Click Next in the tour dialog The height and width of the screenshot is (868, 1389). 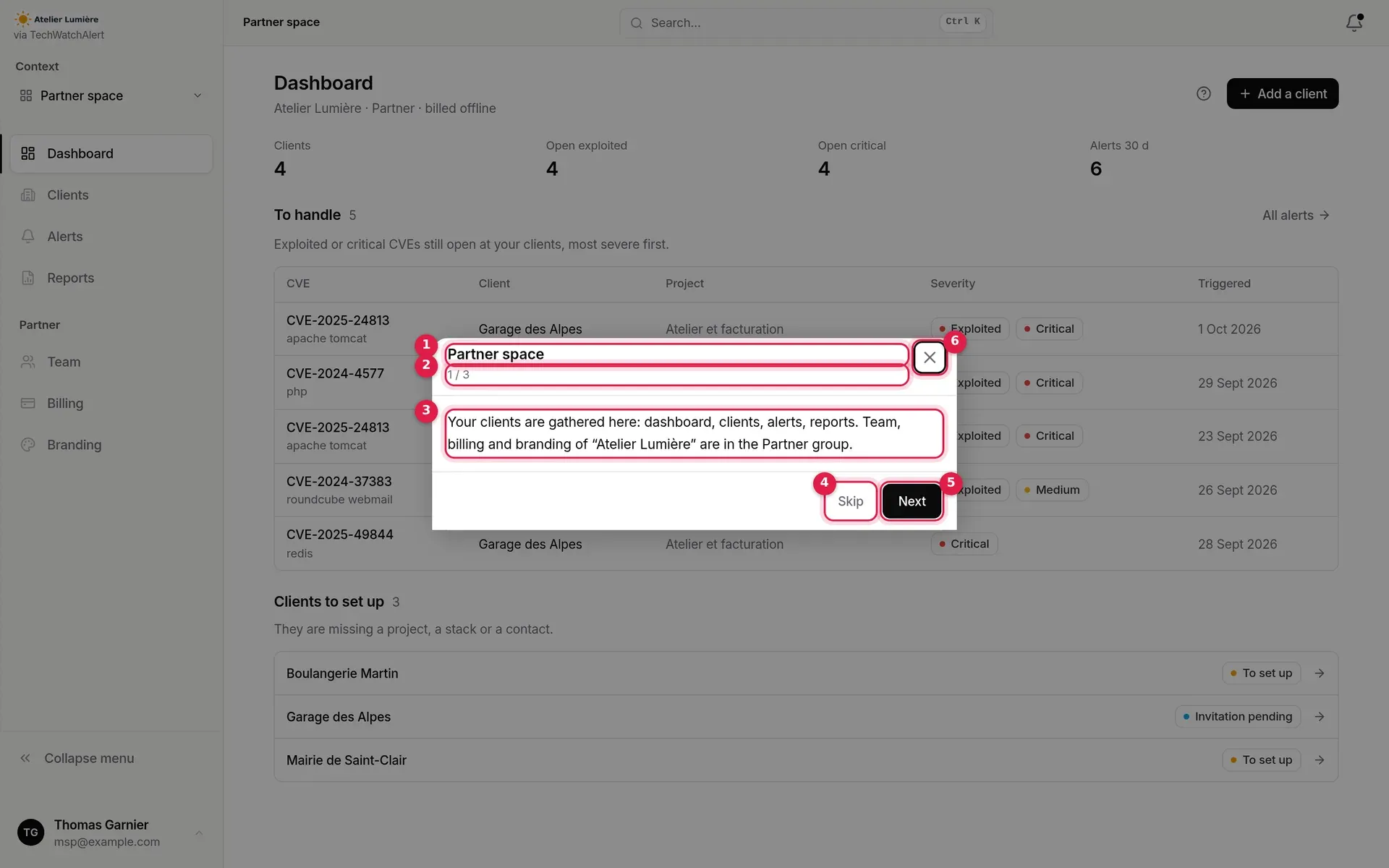(912, 501)
